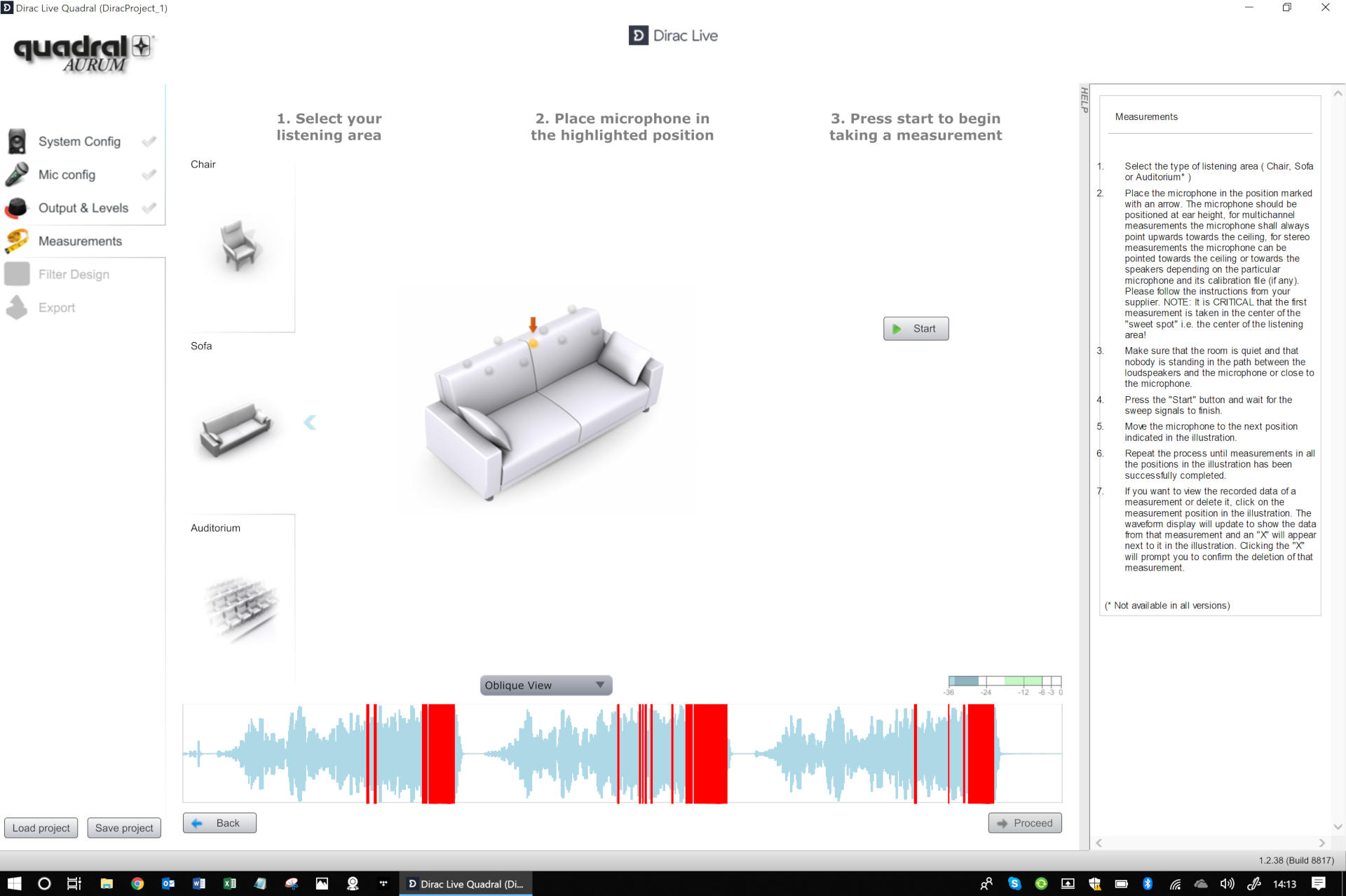
Task: Open the Filter Design step
Action: 74,274
